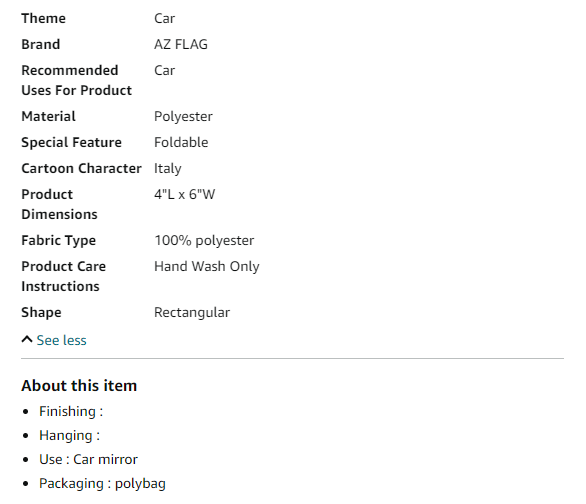Click the AZ FLAG brand value

181,44
